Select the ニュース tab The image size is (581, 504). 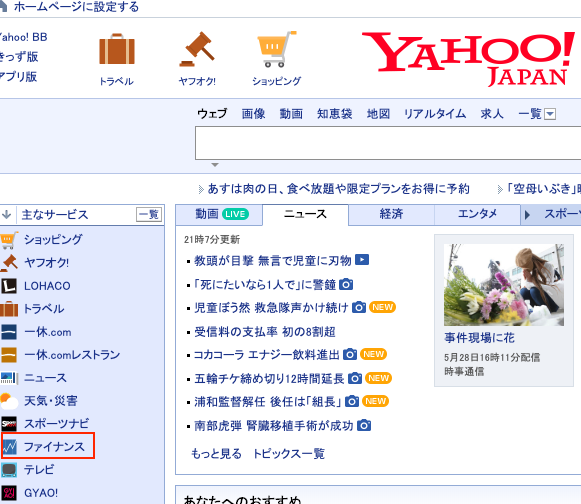(305, 214)
